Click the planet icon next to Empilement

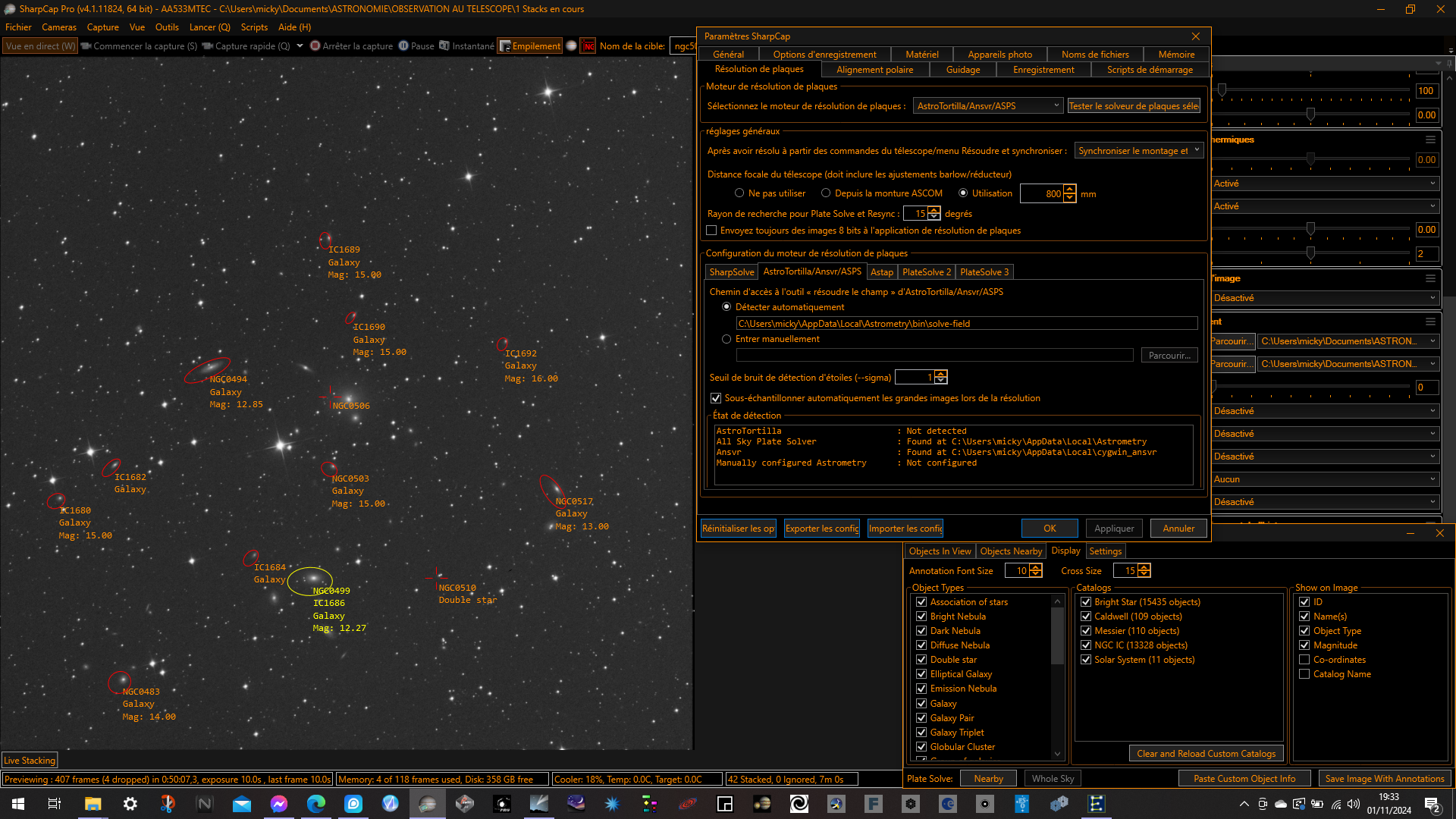pos(572,46)
